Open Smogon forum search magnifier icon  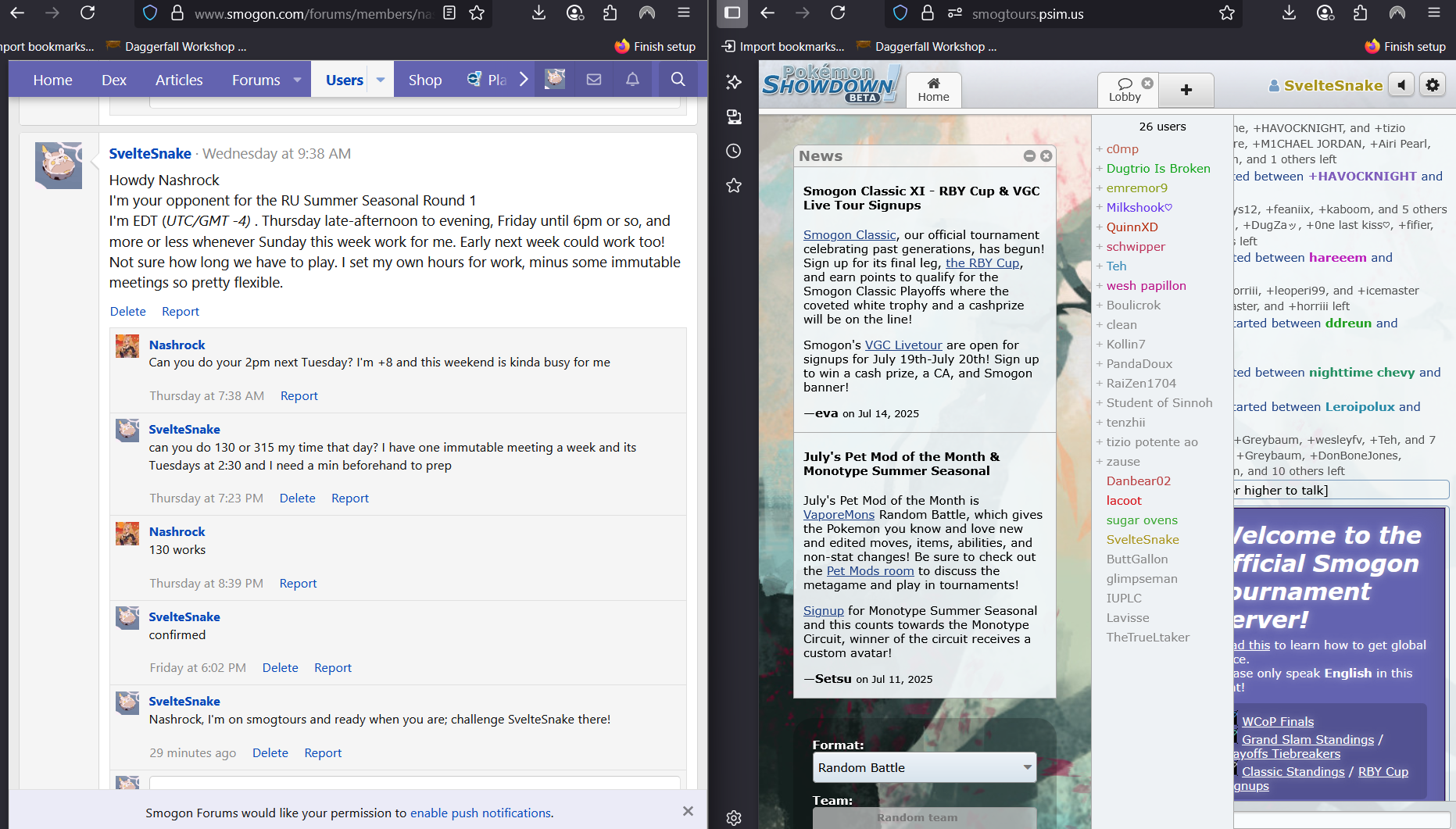(678, 79)
